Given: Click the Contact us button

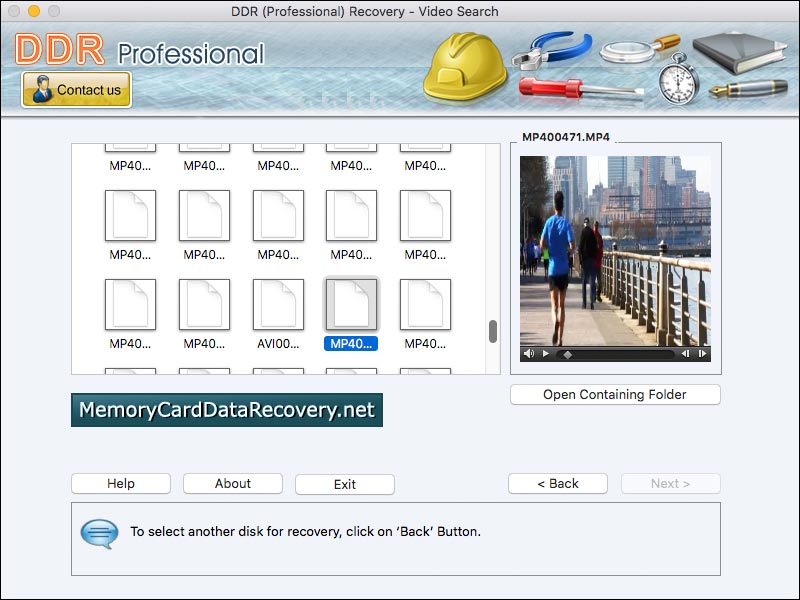Looking at the screenshot, I should [77, 90].
